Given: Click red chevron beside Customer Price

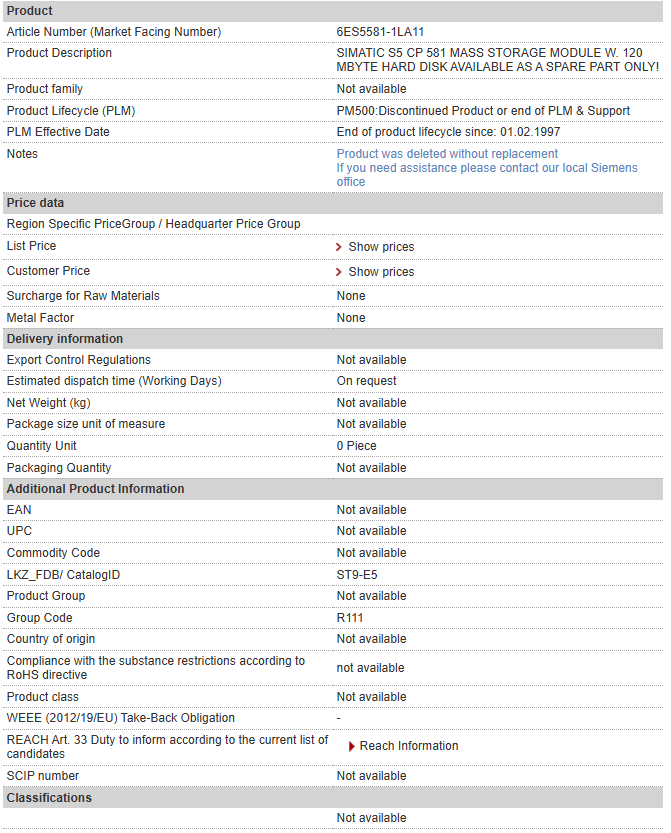Looking at the screenshot, I should (x=338, y=272).
